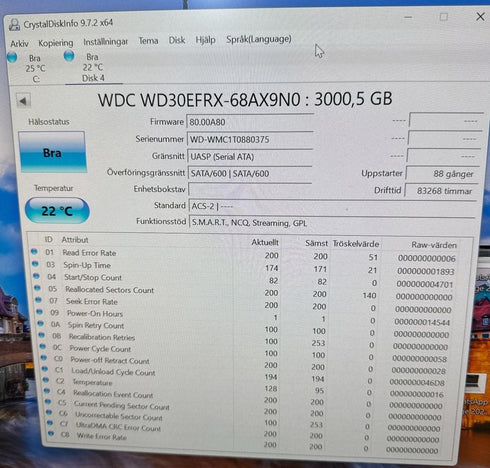
Task: Click the status dot for UltraDMA CRC Error Count
Action: tap(50, 423)
